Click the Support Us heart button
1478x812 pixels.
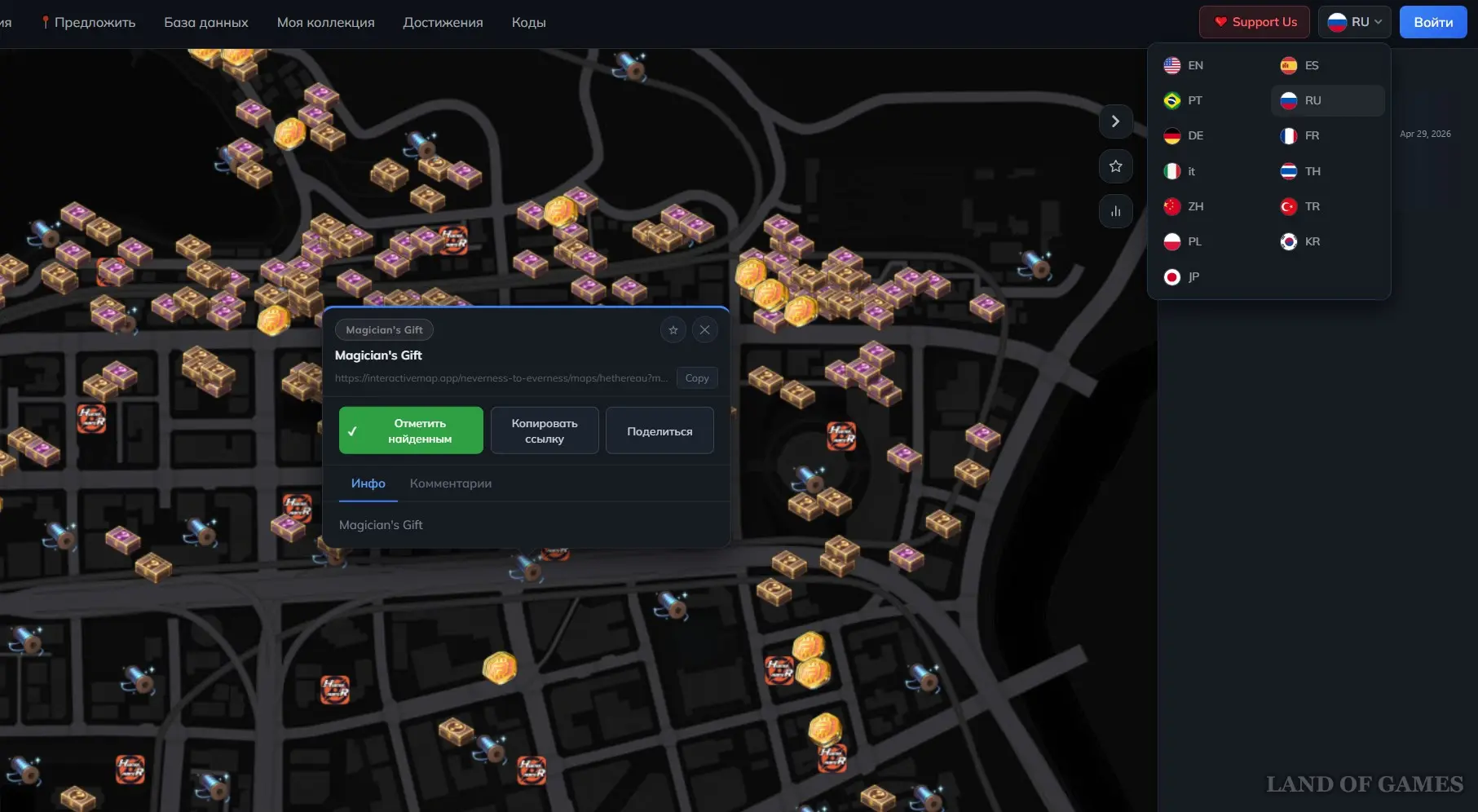[1254, 22]
